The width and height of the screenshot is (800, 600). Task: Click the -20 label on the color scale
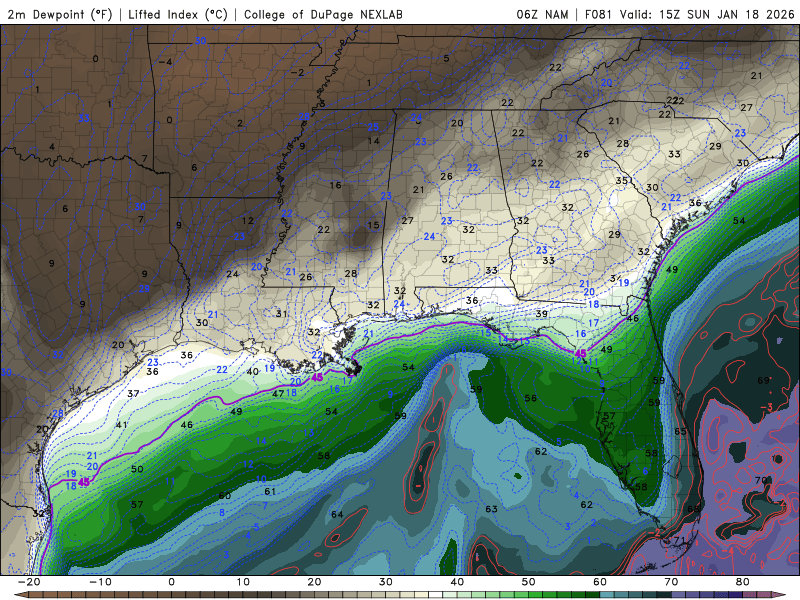(x=29, y=582)
